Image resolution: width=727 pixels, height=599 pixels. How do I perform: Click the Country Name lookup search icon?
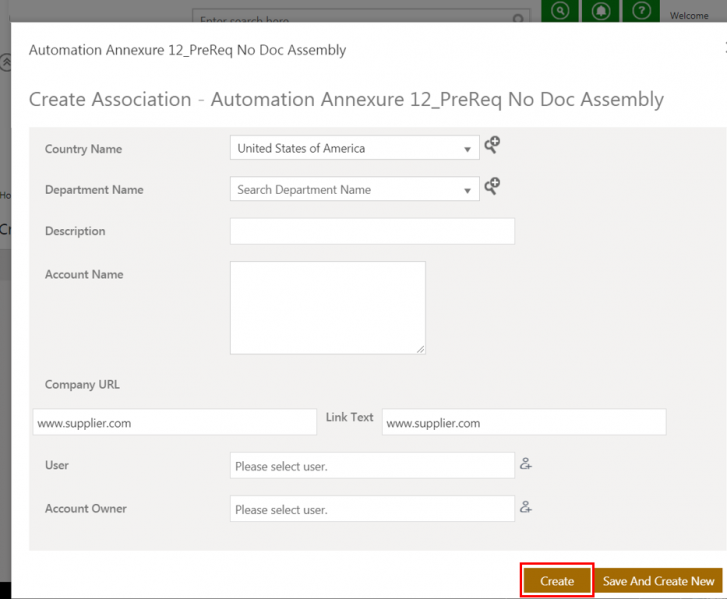492,145
